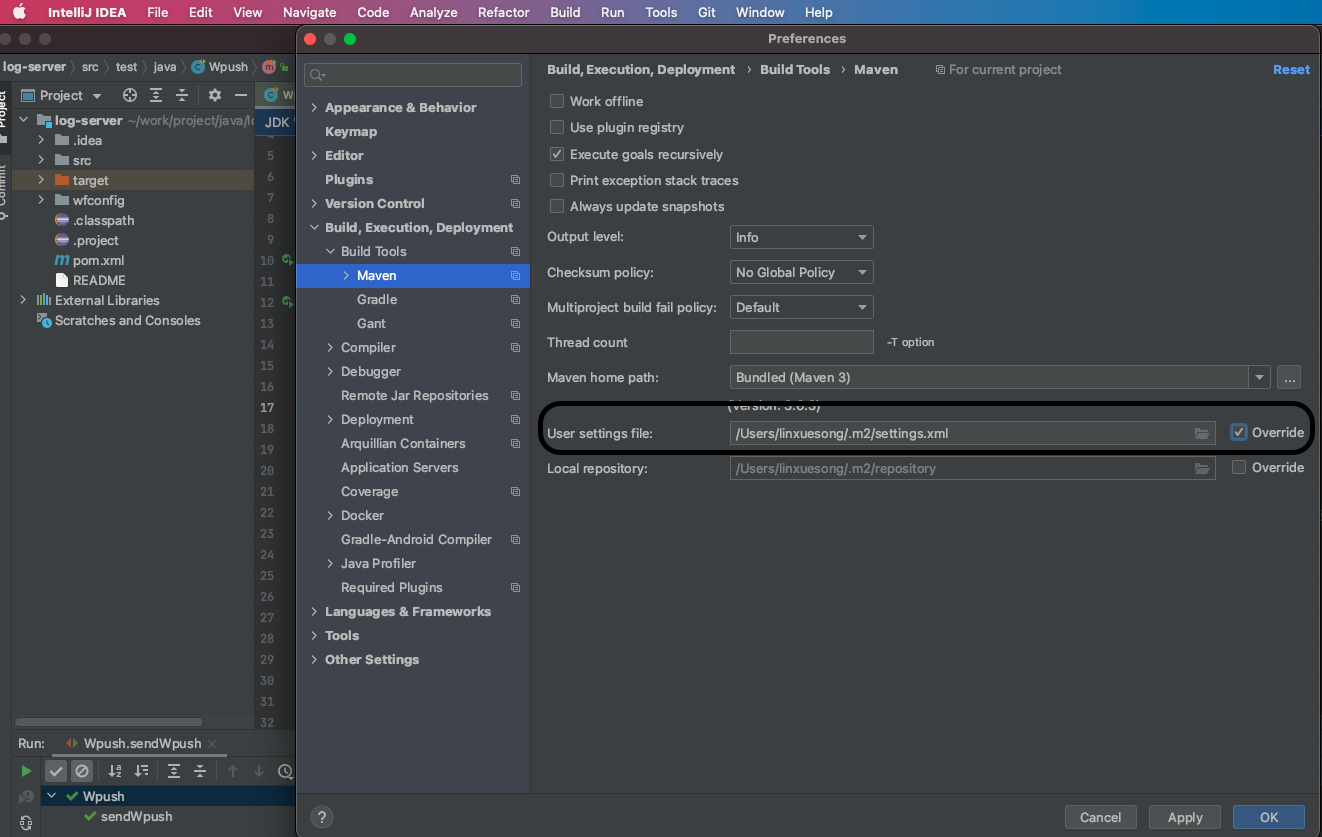1322x837 pixels.
Task: Enable Work offline checkbox
Action: [557, 101]
